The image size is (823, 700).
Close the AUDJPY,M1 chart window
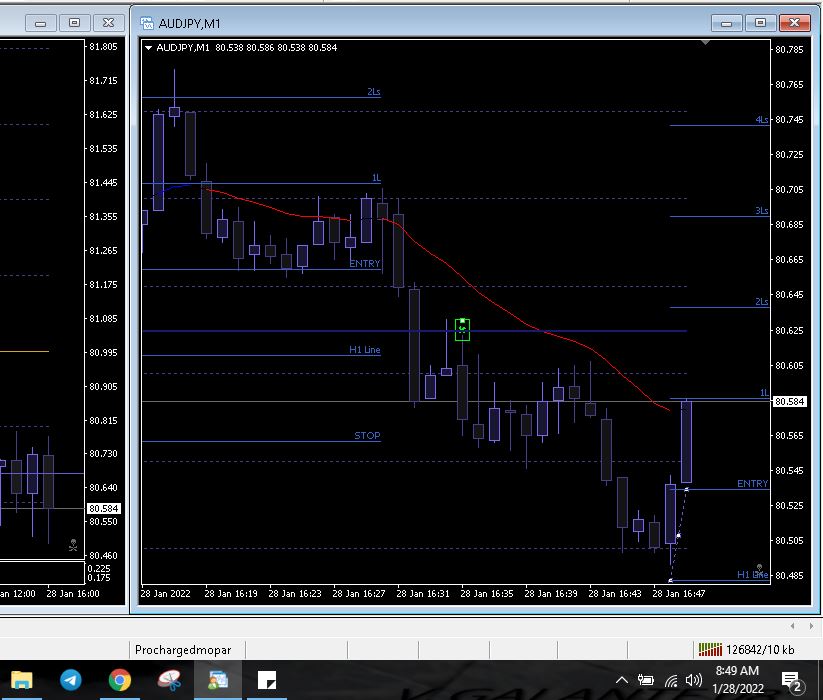[794, 23]
